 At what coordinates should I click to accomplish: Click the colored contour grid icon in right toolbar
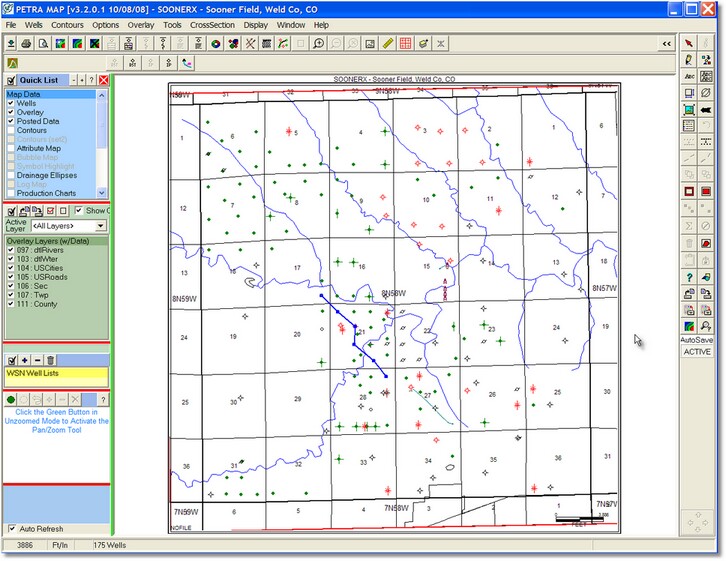(x=689, y=326)
